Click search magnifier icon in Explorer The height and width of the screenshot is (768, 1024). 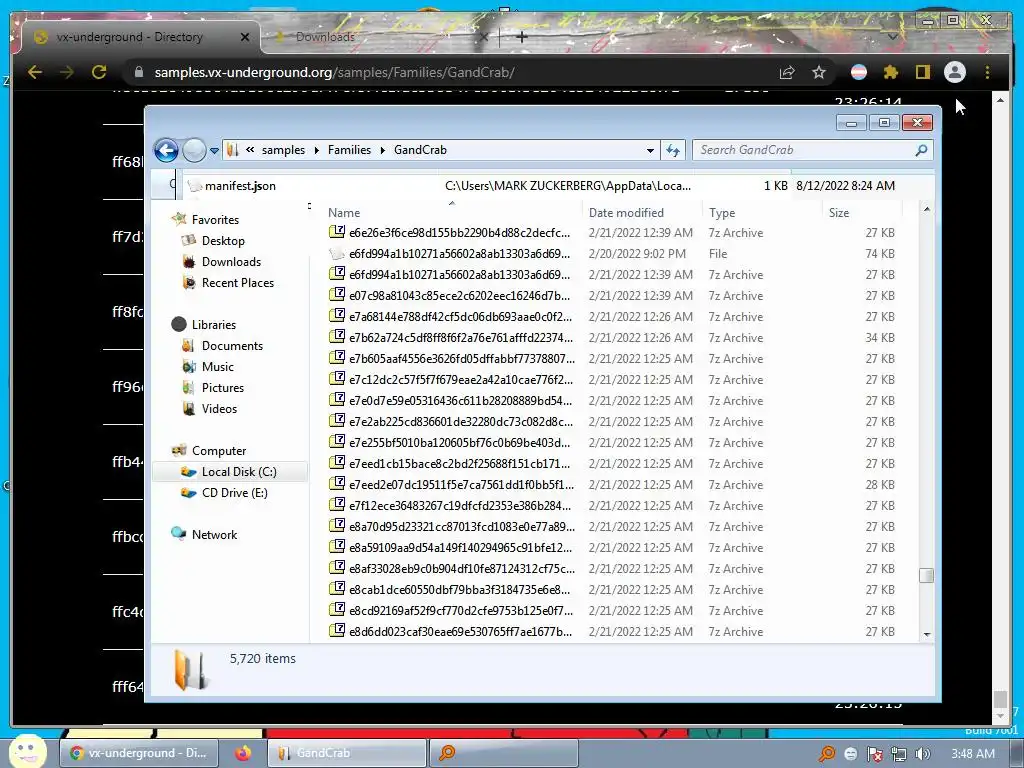pyautogui.click(x=921, y=150)
